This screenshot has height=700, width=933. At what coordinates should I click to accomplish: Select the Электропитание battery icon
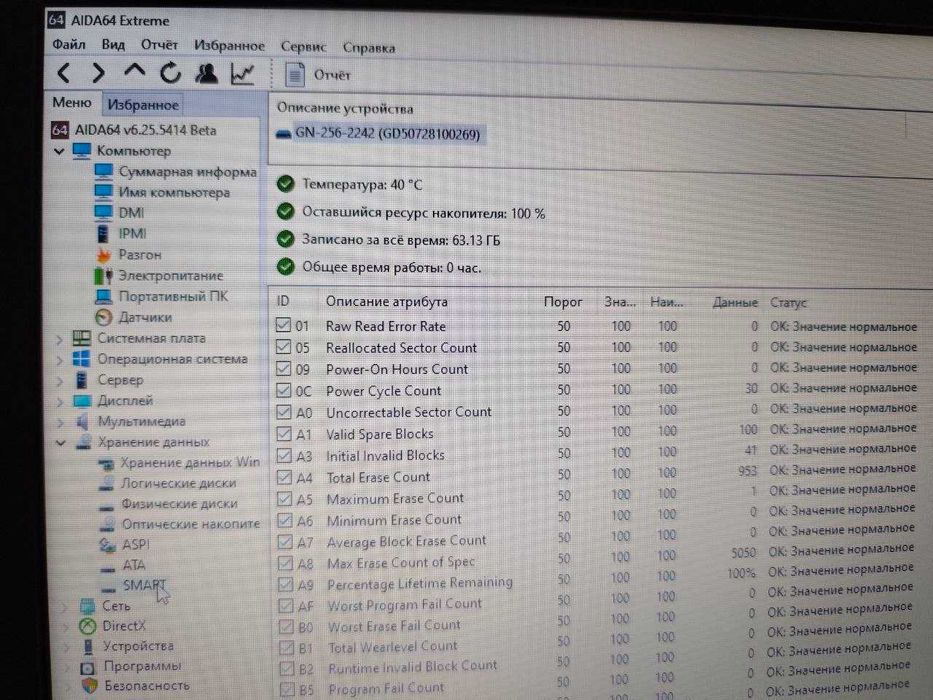(x=104, y=276)
